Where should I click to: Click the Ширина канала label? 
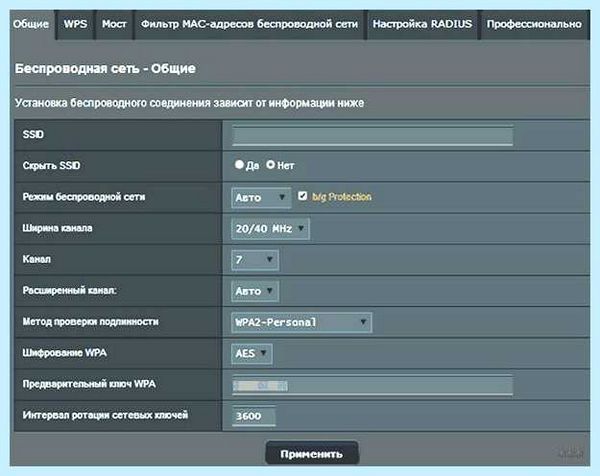[x=57, y=228]
